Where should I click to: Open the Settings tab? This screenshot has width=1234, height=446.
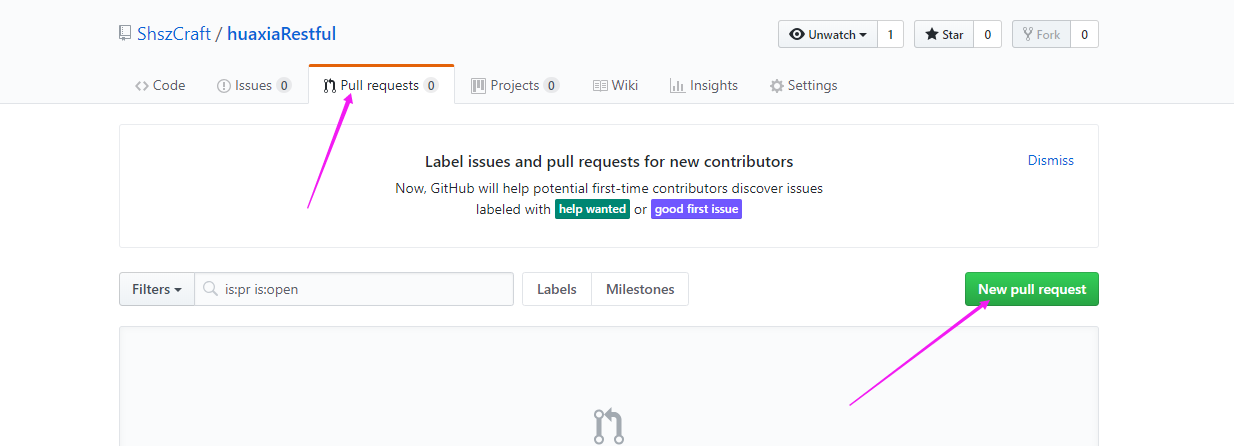coord(803,85)
